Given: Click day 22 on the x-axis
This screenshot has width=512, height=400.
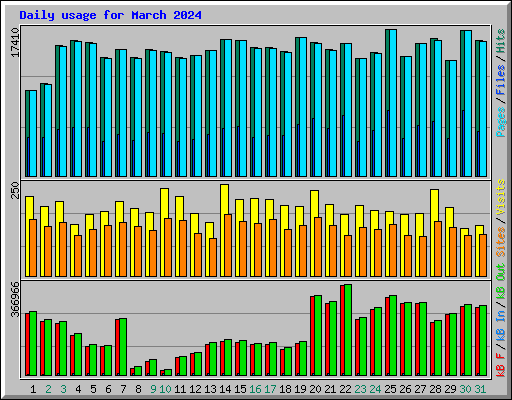Looking at the screenshot, I should [345, 389].
